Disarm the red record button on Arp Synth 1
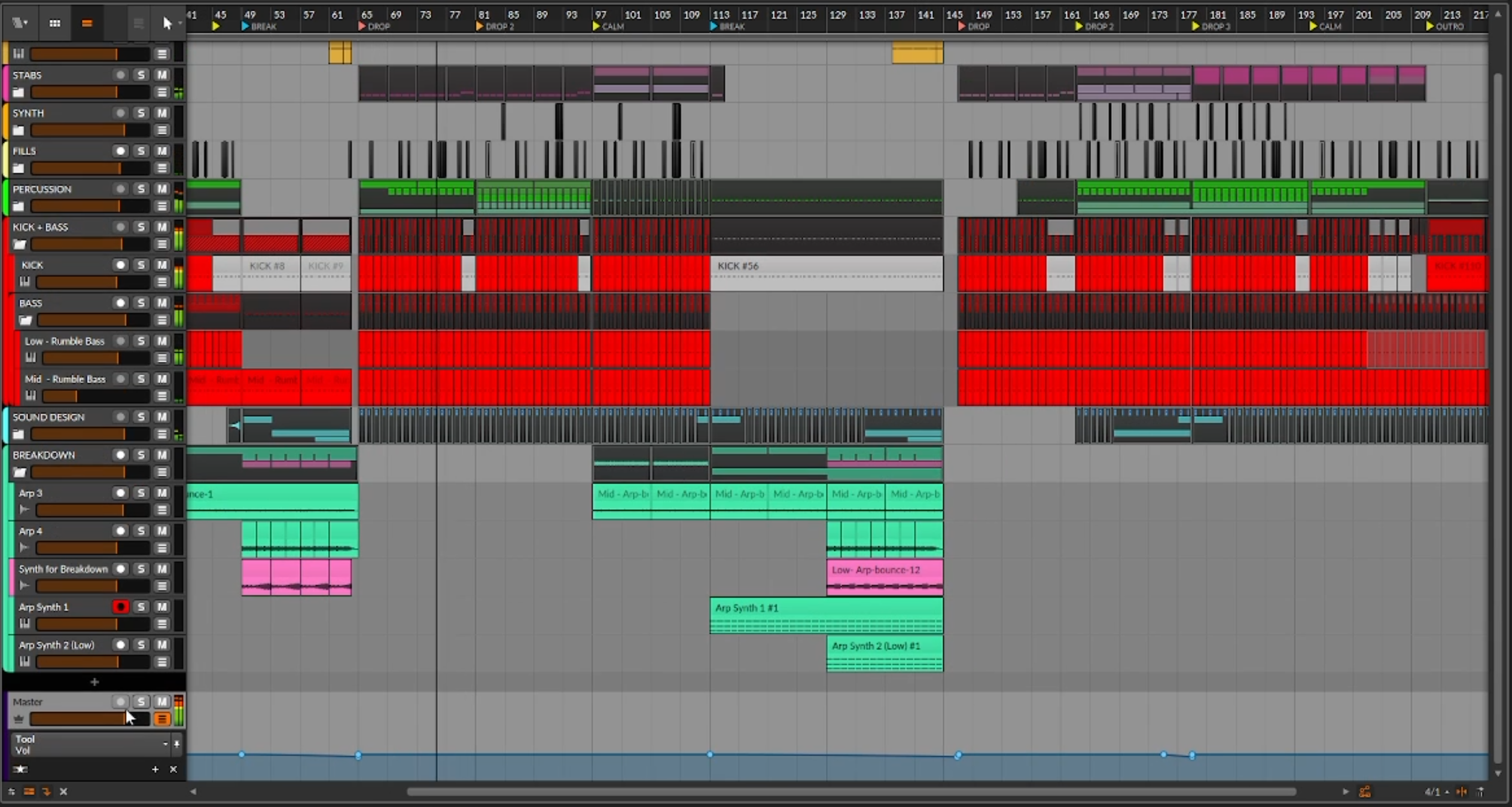 (x=120, y=607)
